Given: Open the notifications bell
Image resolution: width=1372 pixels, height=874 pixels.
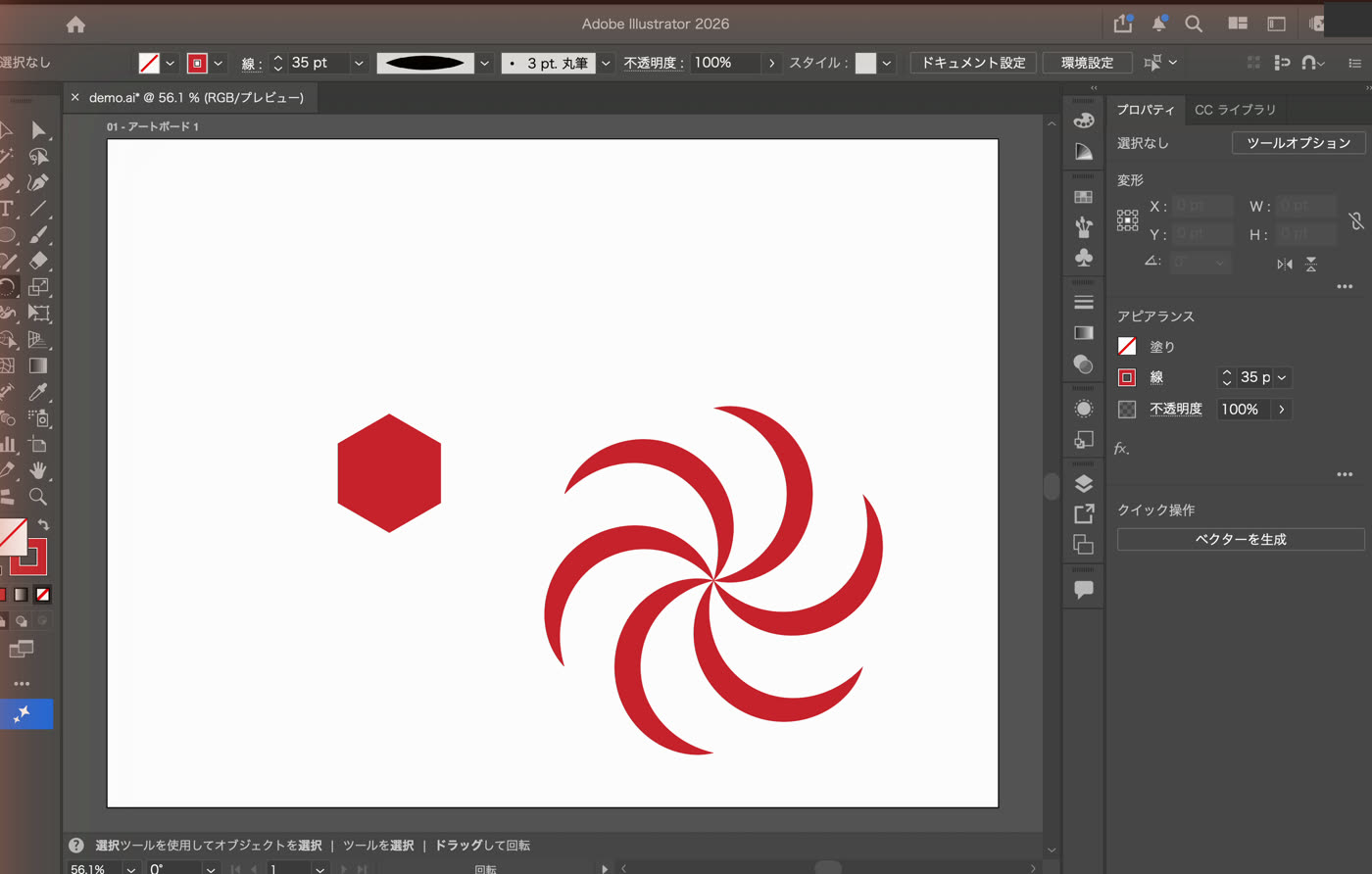Looking at the screenshot, I should point(1159,24).
